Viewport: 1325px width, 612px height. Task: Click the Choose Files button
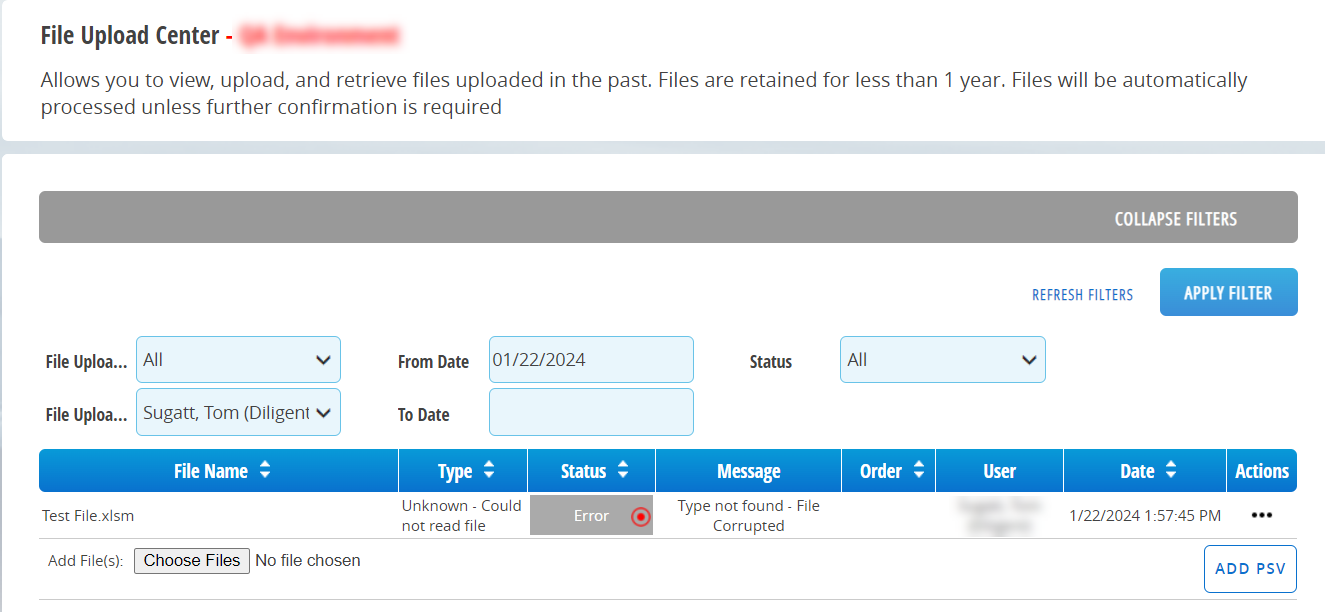(x=192, y=561)
